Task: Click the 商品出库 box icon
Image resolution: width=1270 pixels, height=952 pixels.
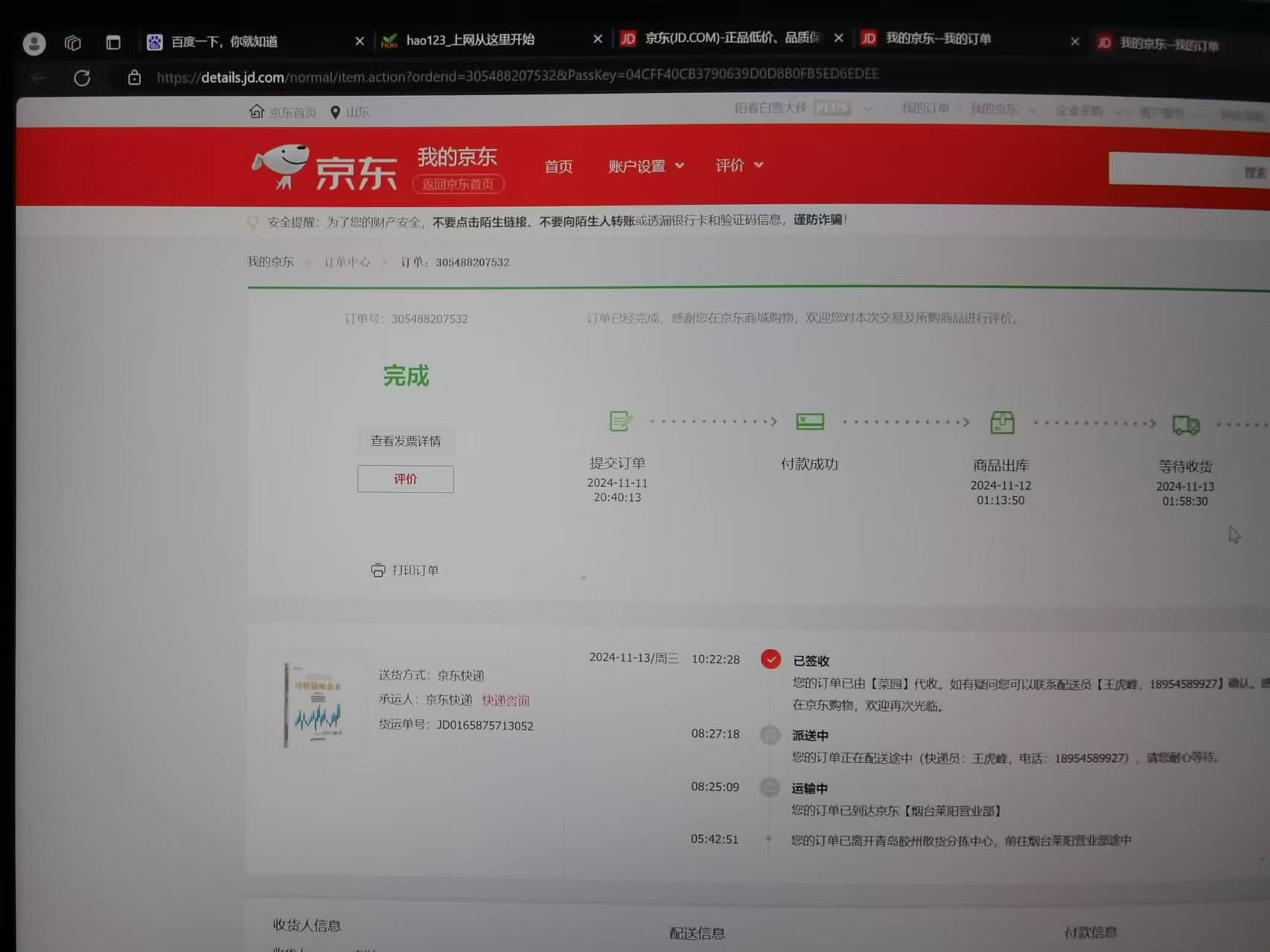Action: pos(1003,422)
